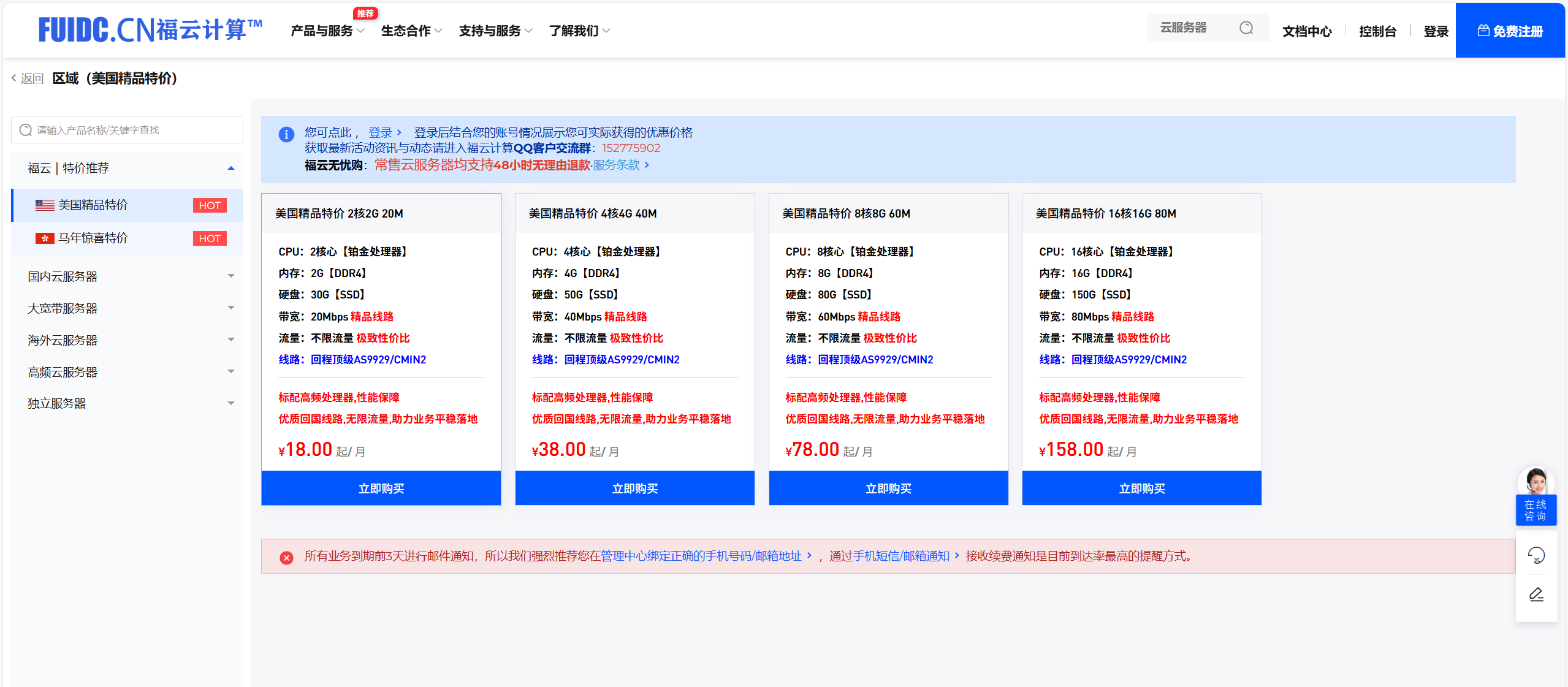Click the 登录 link in the notice banner
The image size is (1568, 687).
click(380, 132)
